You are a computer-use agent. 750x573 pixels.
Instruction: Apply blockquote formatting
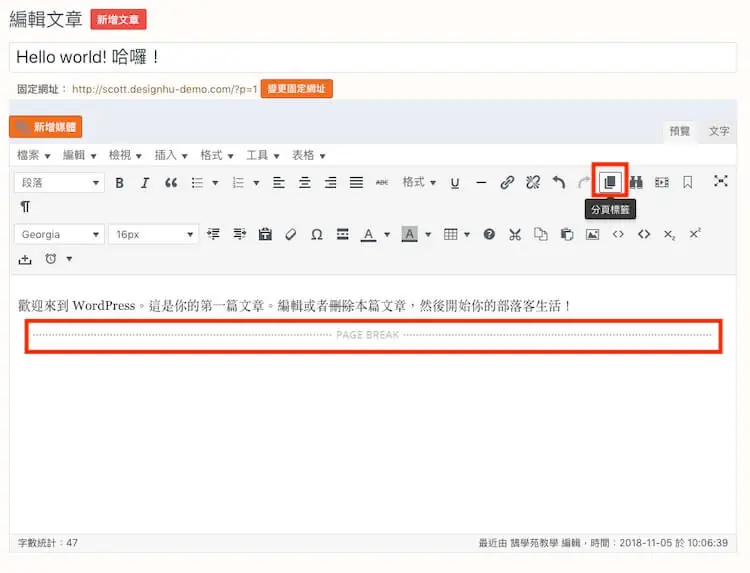[171, 183]
